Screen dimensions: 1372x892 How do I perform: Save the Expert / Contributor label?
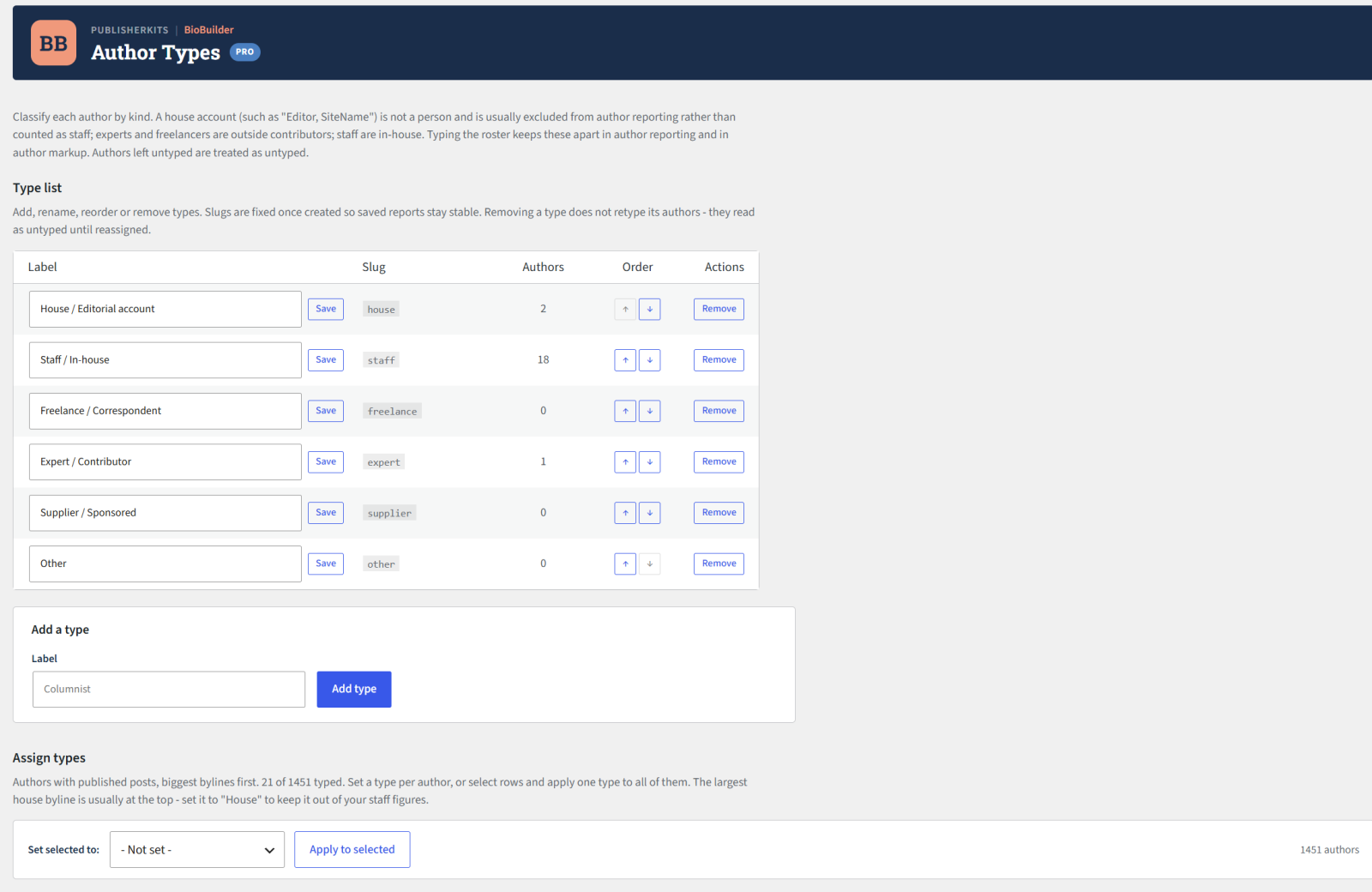coord(326,461)
